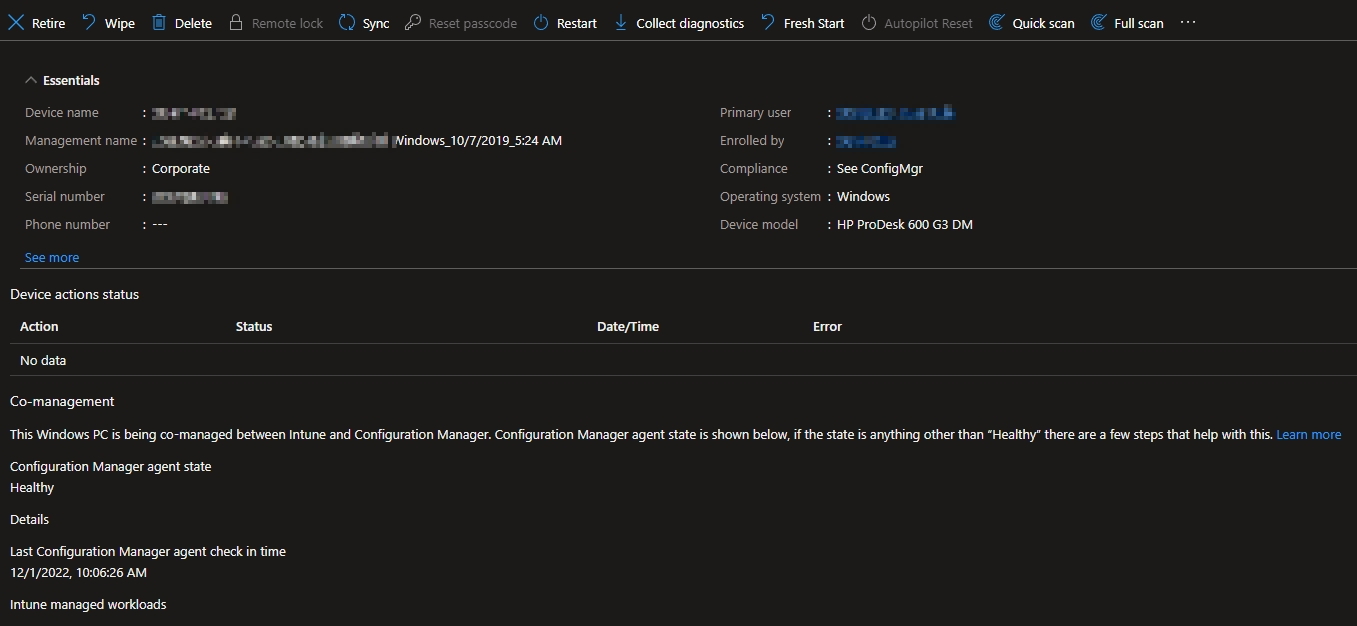Viewport: 1357px width, 626px height.
Task: Click the Collect diagnostics download icon
Action: [x=621, y=22]
